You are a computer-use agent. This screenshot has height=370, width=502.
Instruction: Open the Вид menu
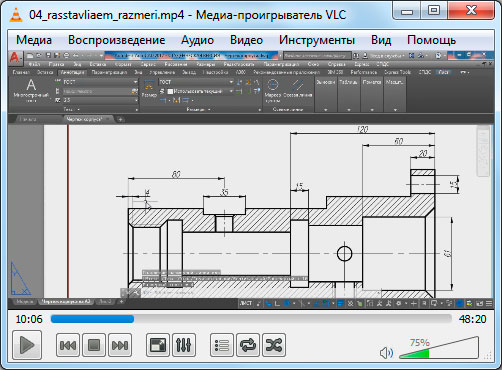pos(381,40)
